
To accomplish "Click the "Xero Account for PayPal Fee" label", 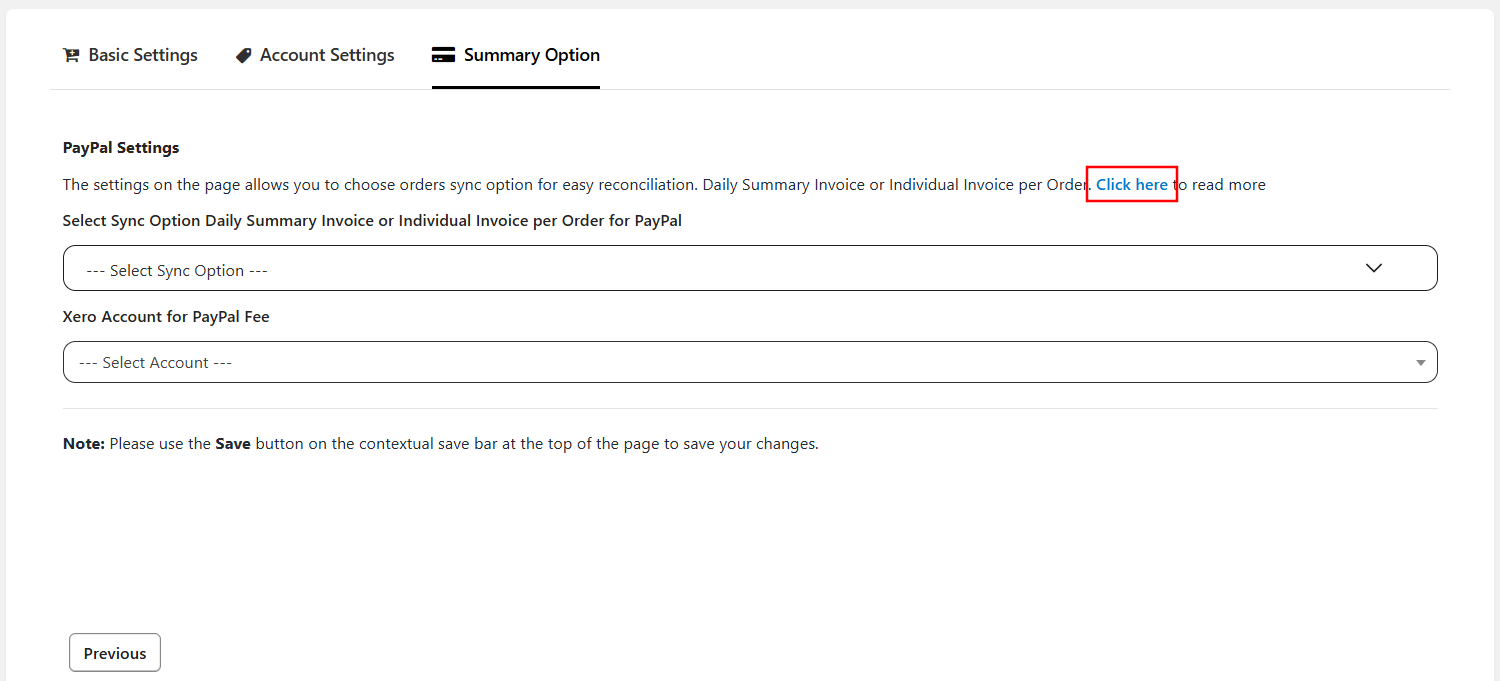I will click(x=166, y=317).
